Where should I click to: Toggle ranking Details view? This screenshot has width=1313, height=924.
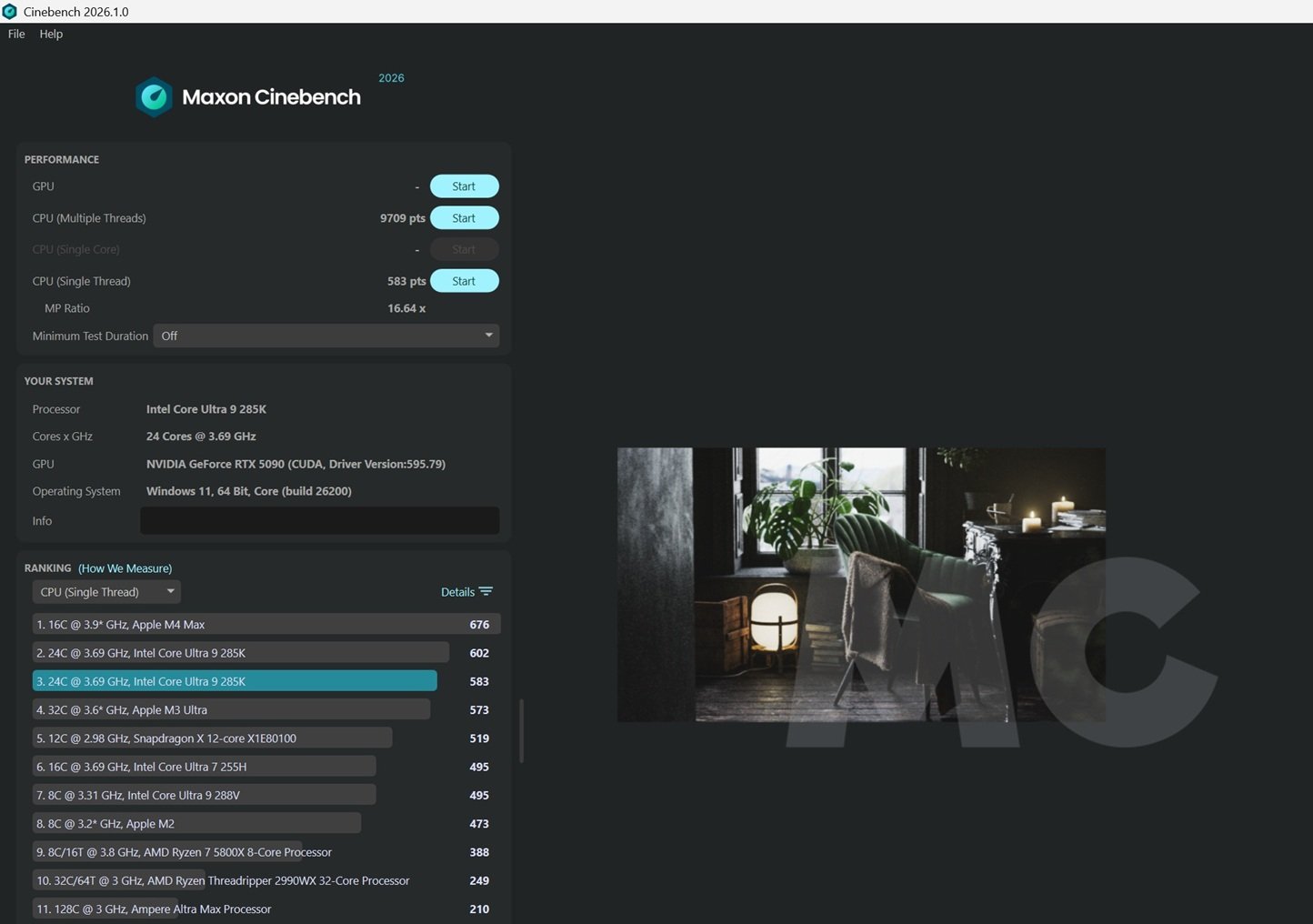pos(457,592)
